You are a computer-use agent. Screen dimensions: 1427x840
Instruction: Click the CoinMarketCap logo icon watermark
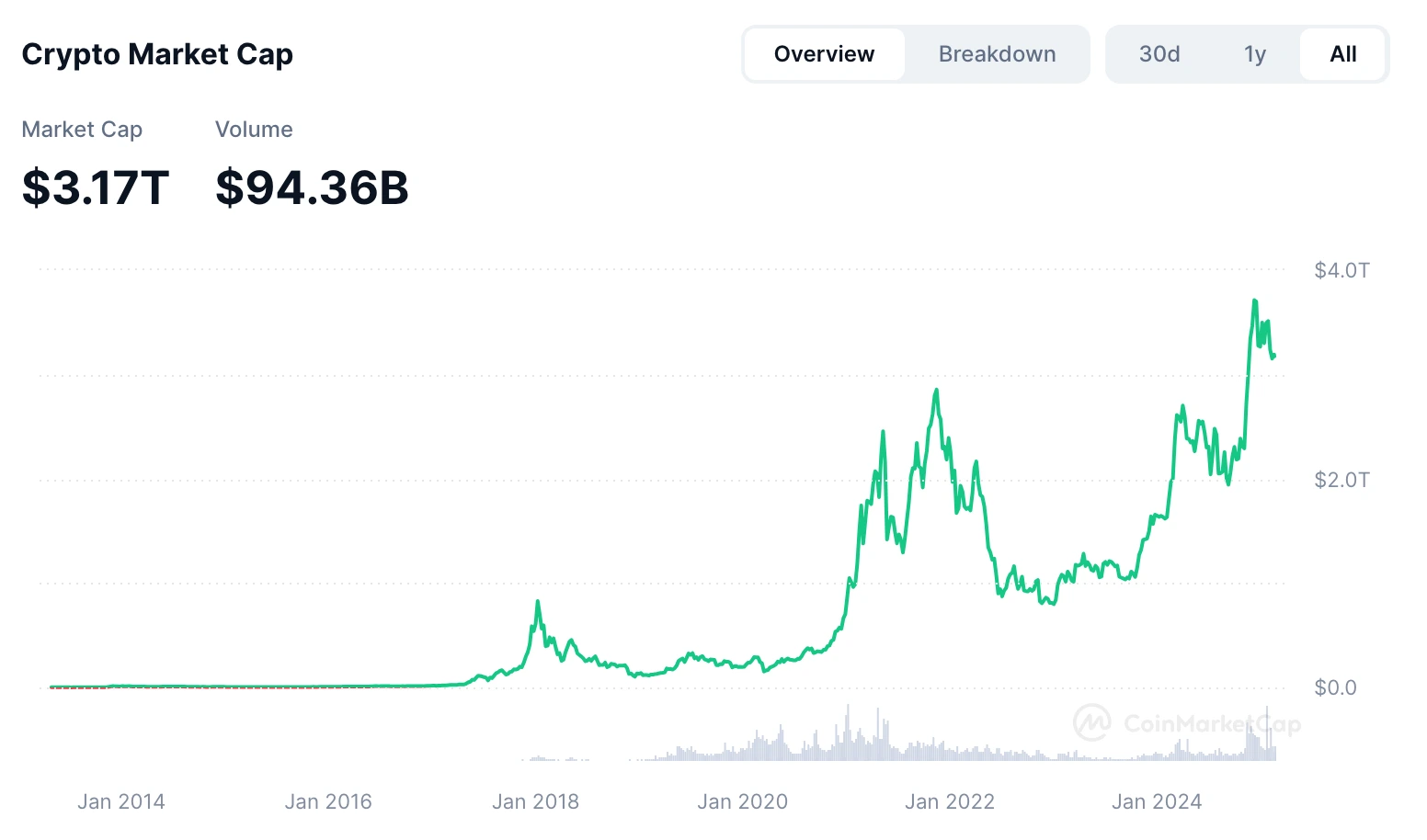click(x=1092, y=723)
